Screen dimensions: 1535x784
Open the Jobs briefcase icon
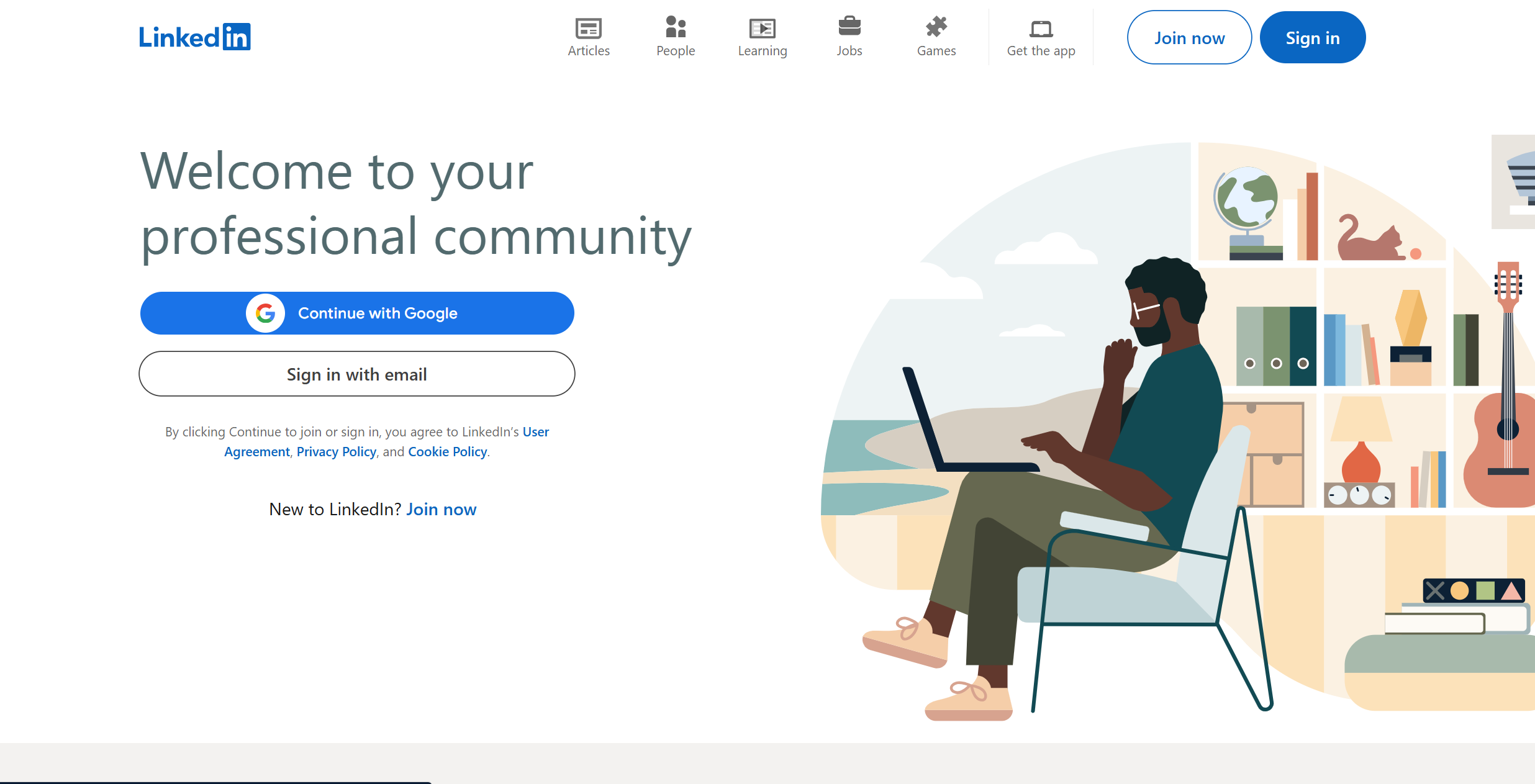click(849, 27)
